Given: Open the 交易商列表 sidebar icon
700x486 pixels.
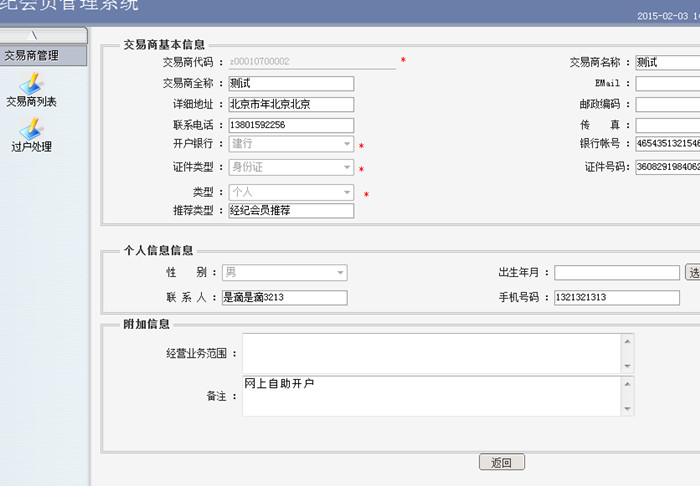Looking at the screenshot, I should (x=31, y=88).
